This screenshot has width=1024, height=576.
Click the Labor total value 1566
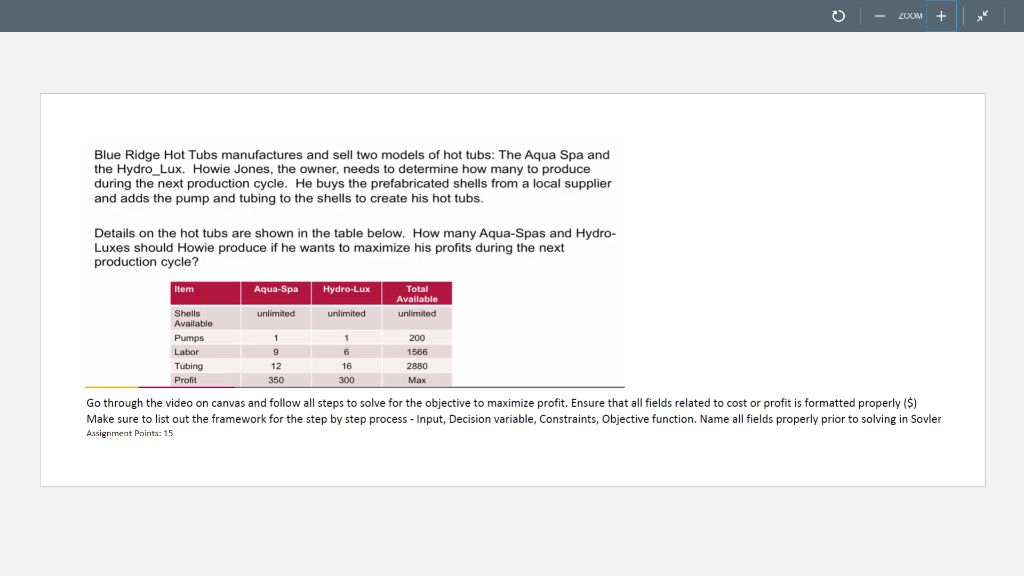click(x=417, y=351)
